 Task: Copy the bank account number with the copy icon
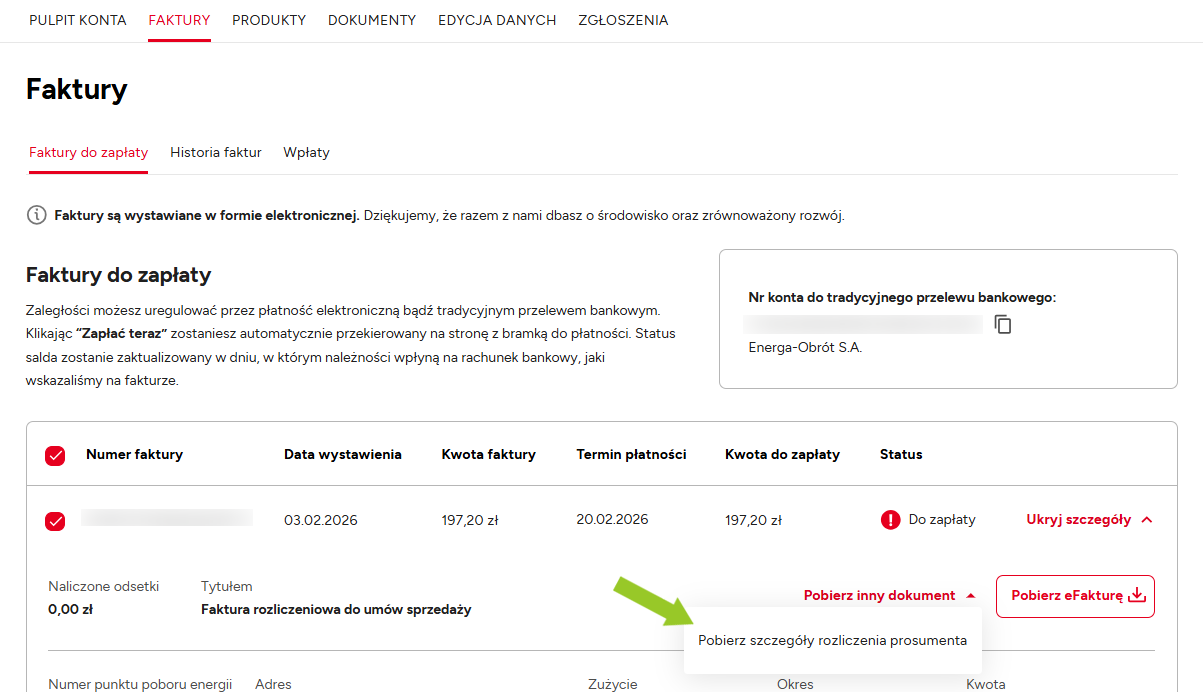click(1003, 324)
